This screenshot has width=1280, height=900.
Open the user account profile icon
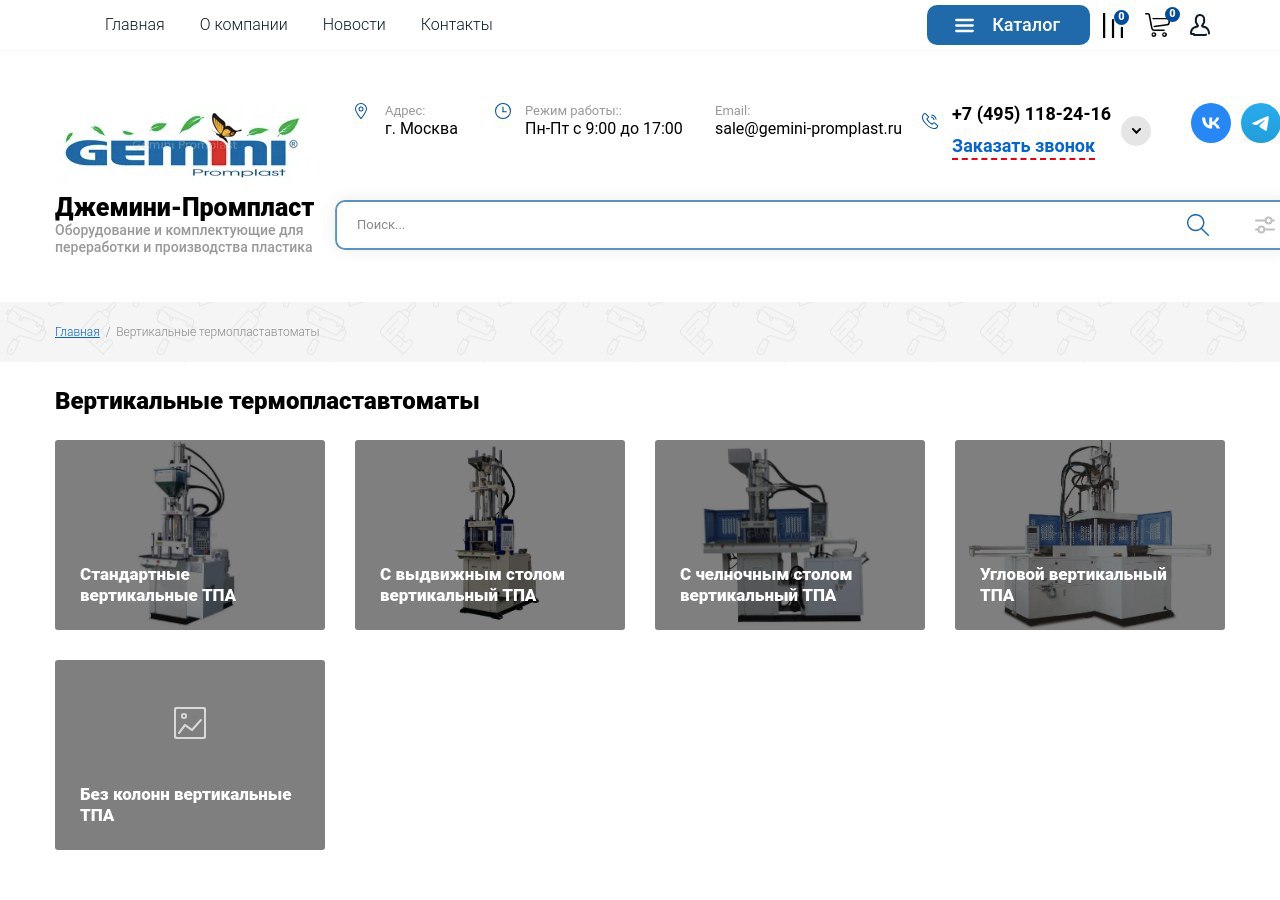[x=1200, y=26]
